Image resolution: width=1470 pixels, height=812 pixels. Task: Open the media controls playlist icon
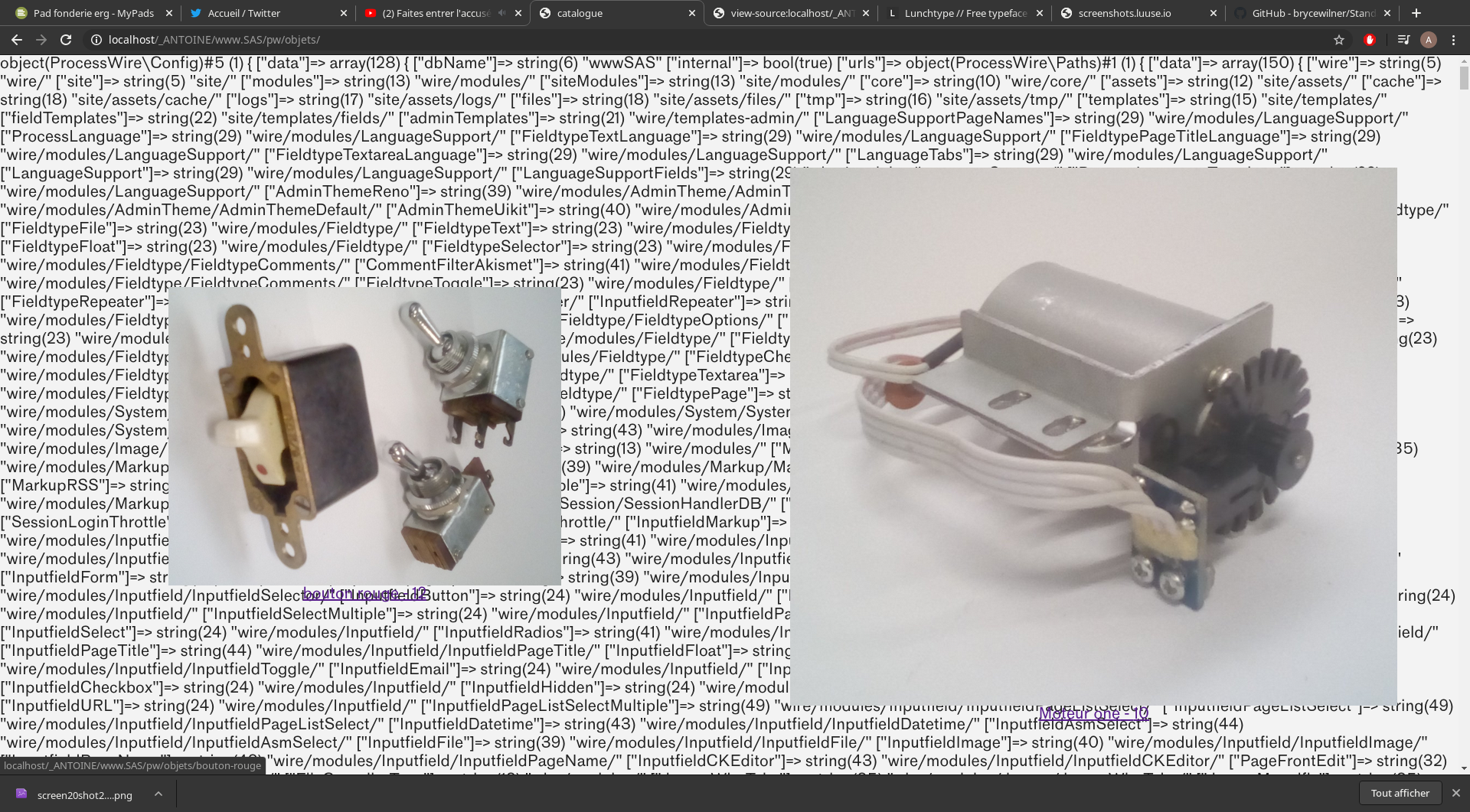(x=1403, y=40)
